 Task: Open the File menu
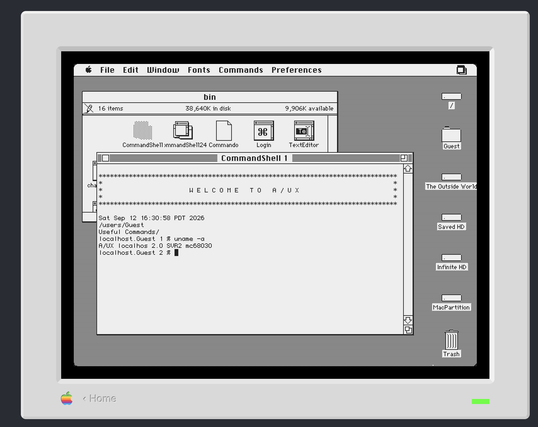tap(107, 70)
